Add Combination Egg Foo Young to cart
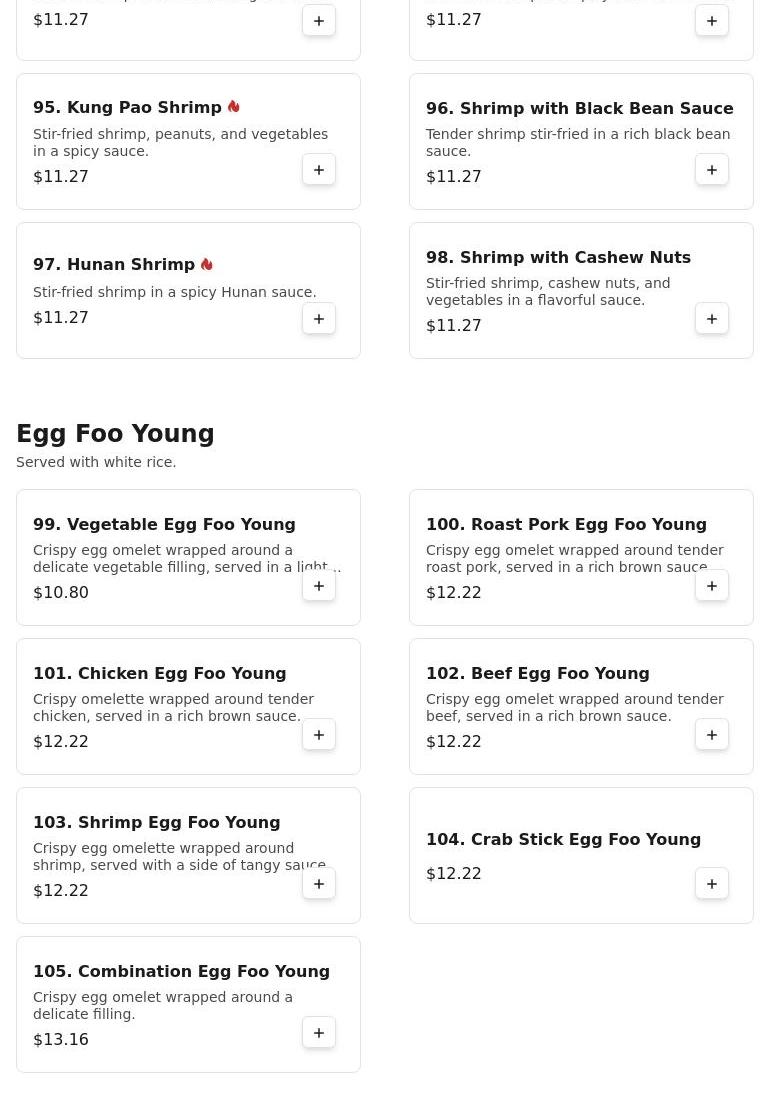Screen dimensions: 770x1116 point(319,1033)
